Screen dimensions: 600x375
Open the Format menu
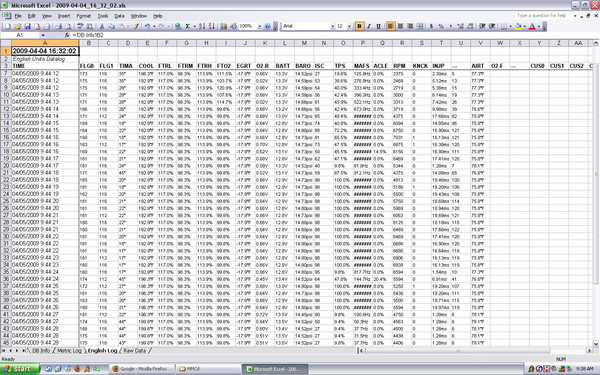click(83, 16)
